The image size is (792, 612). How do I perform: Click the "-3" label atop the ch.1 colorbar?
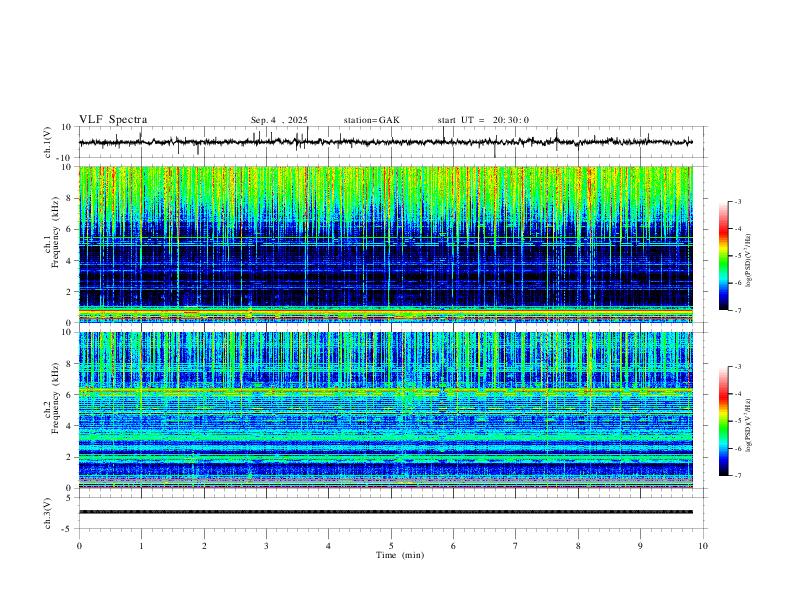(737, 201)
